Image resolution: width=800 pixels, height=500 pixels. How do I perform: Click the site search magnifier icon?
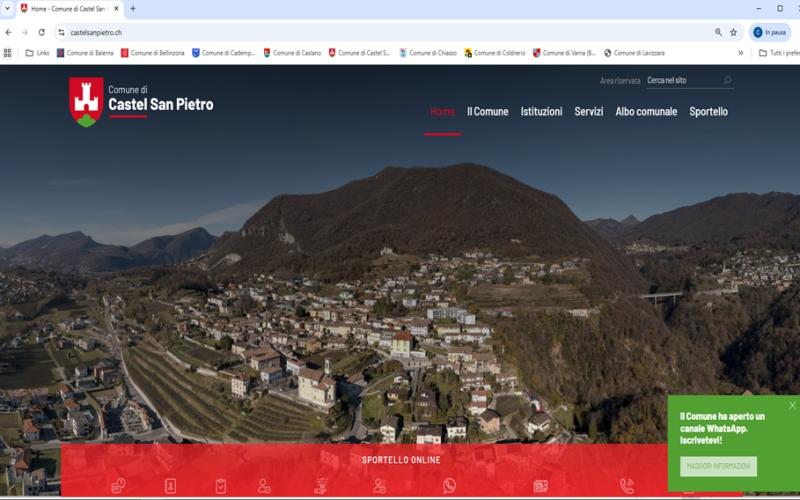(x=727, y=80)
